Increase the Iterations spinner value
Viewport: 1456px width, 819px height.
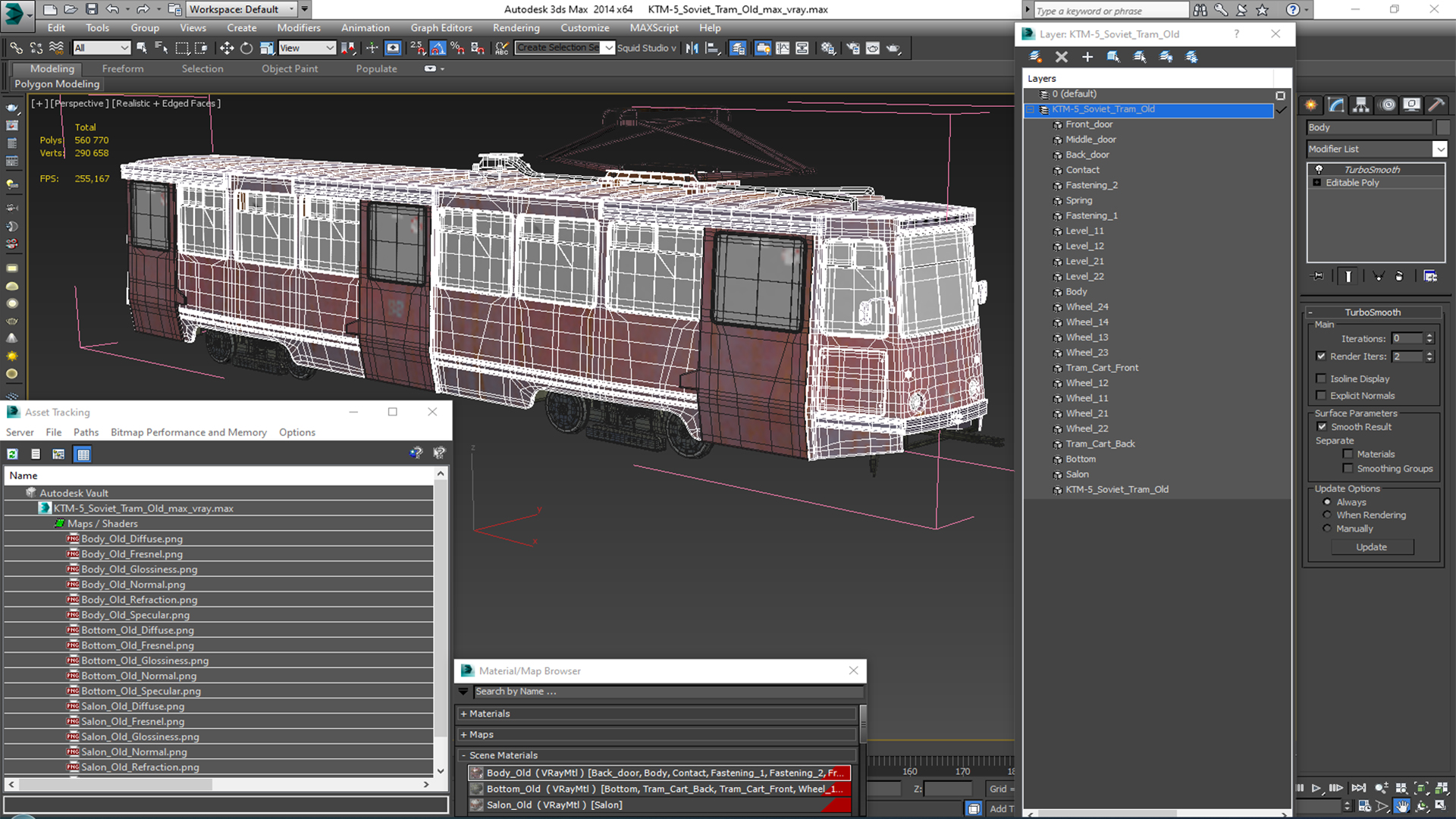[1429, 335]
